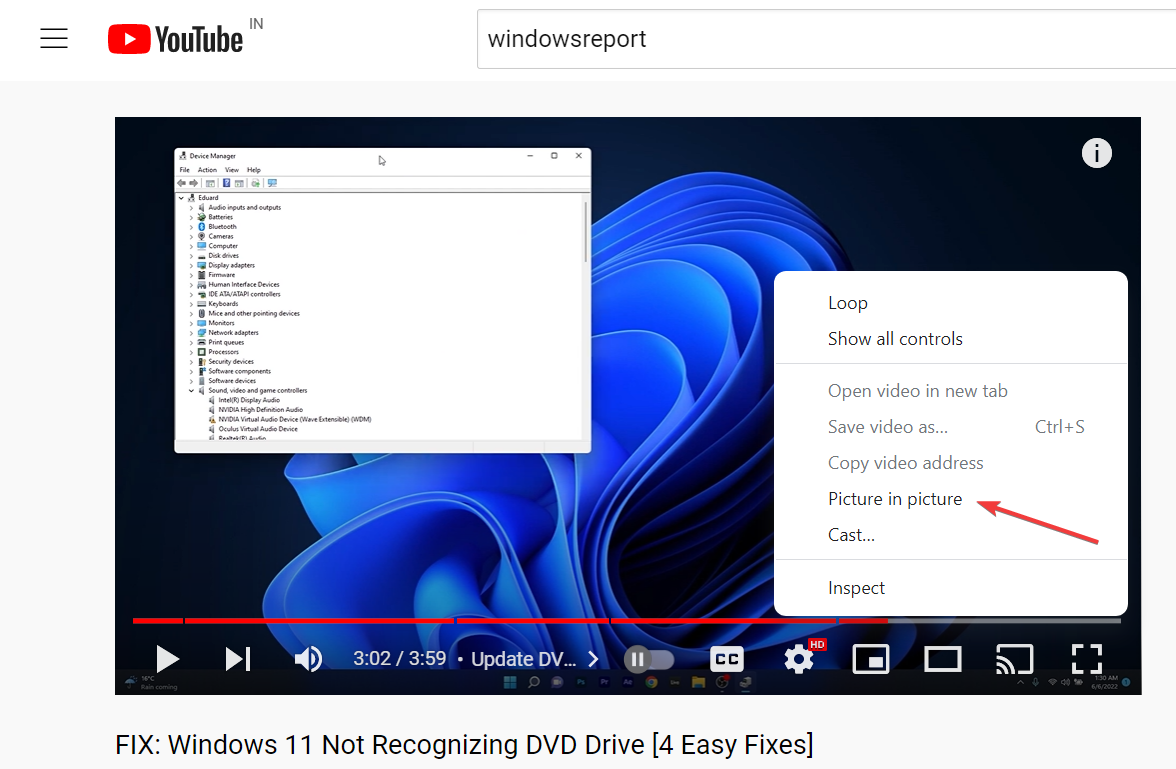
Task: Cast video using Play on TV icon
Action: tap(1015, 659)
